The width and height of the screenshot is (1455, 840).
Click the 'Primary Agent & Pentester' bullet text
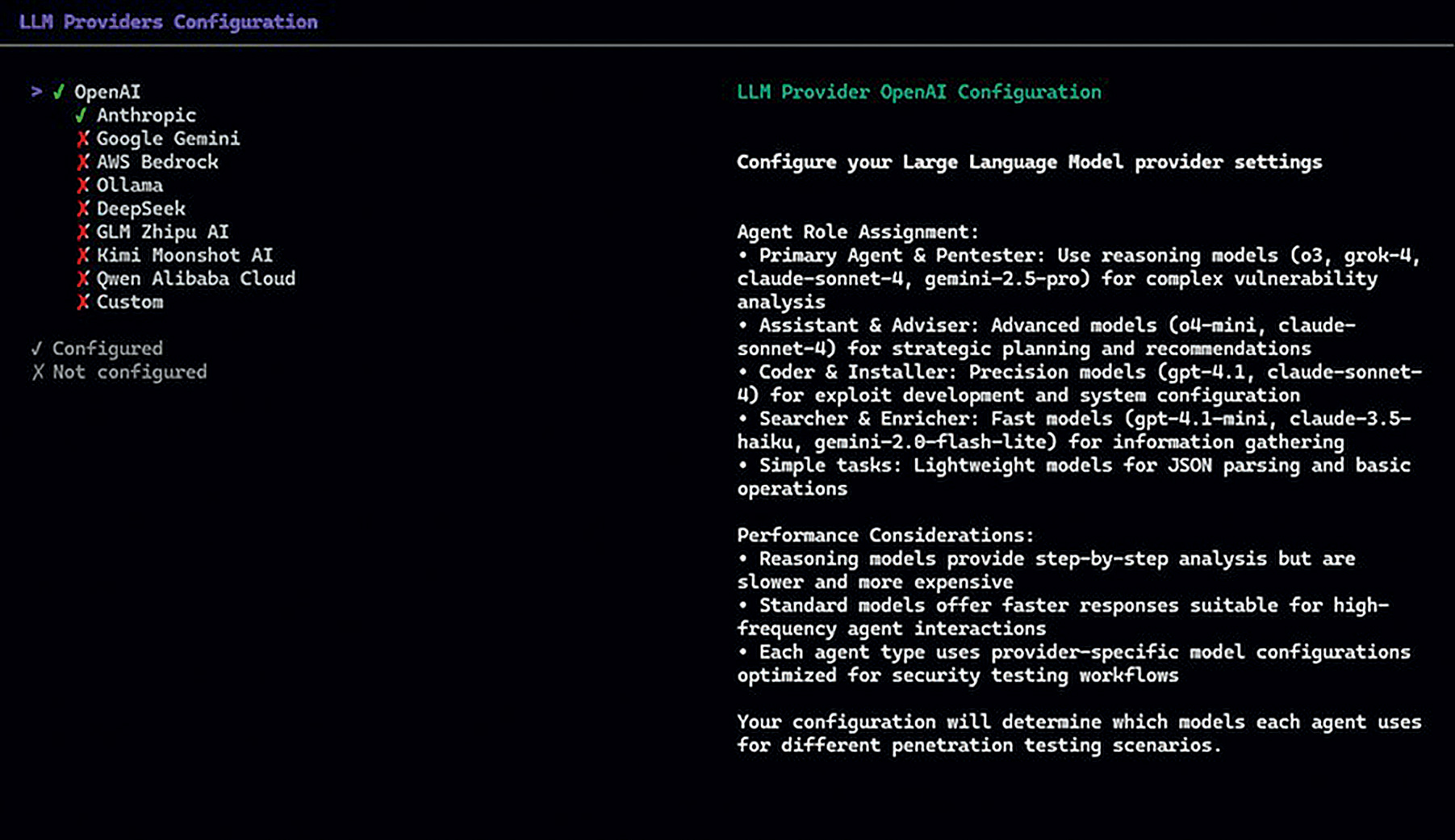pyautogui.click(x=1079, y=278)
